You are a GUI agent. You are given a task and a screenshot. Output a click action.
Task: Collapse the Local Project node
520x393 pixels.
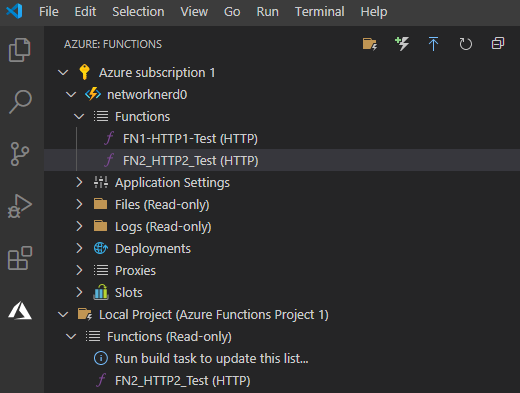tap(63, 314)
